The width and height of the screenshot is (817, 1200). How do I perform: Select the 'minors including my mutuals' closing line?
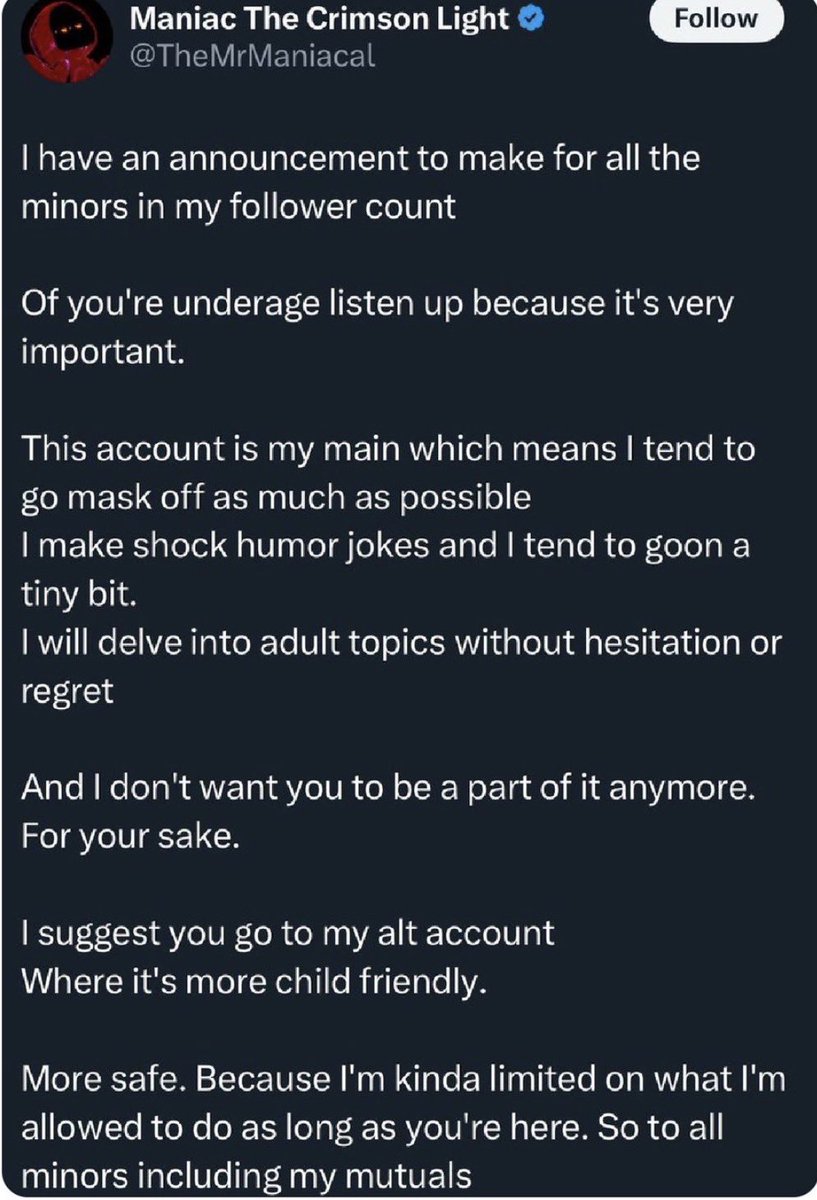[x=246, y=1175]
